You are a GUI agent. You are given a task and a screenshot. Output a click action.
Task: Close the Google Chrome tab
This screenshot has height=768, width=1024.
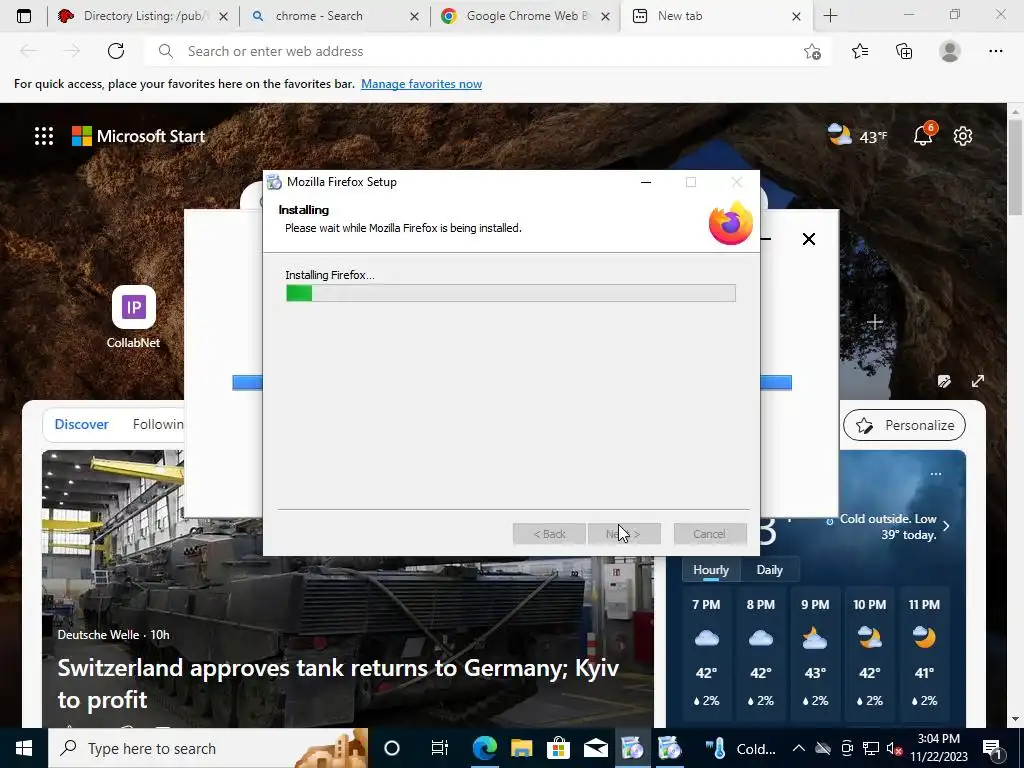605,16
